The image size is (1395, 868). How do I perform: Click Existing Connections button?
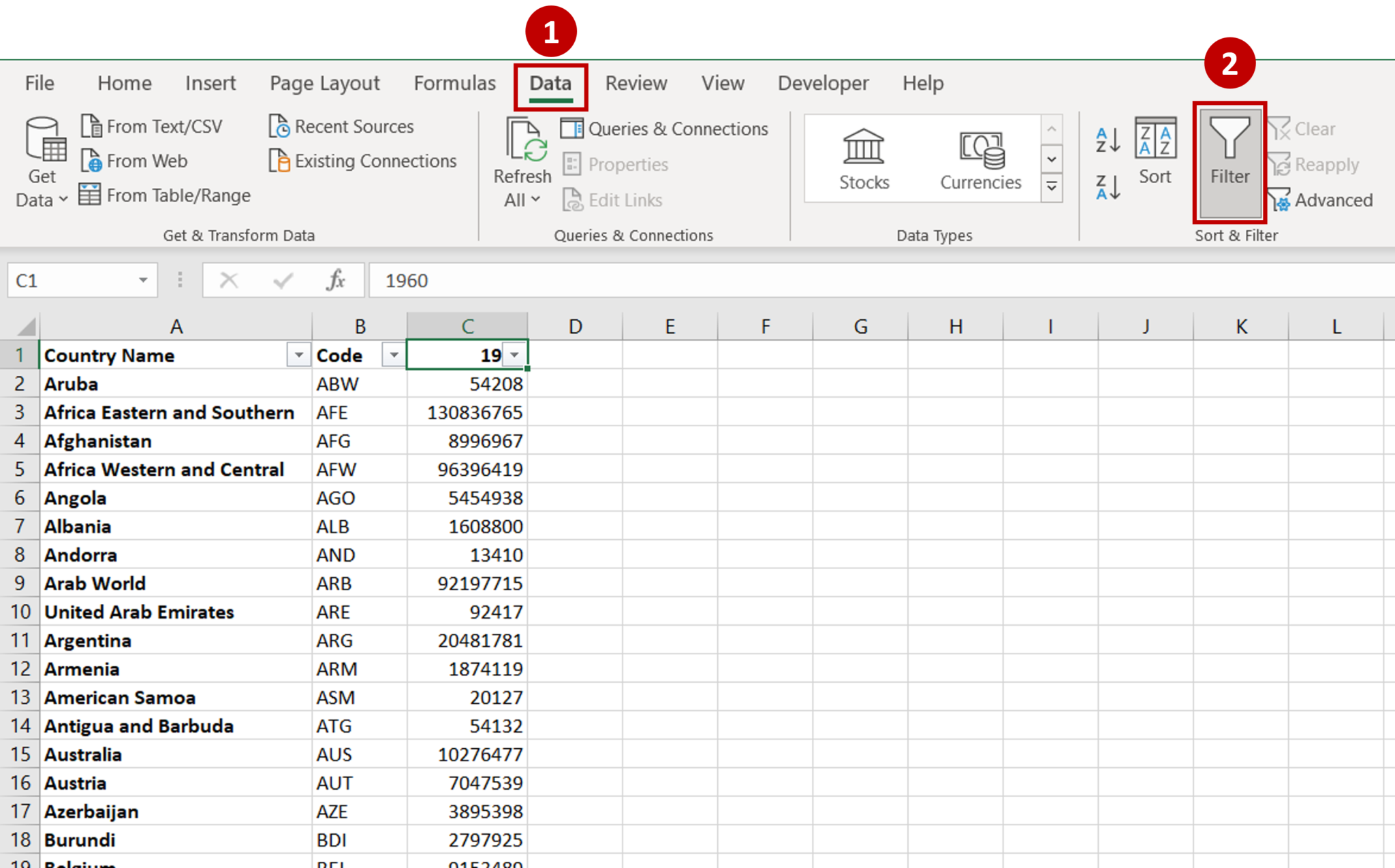click(362, 161)
